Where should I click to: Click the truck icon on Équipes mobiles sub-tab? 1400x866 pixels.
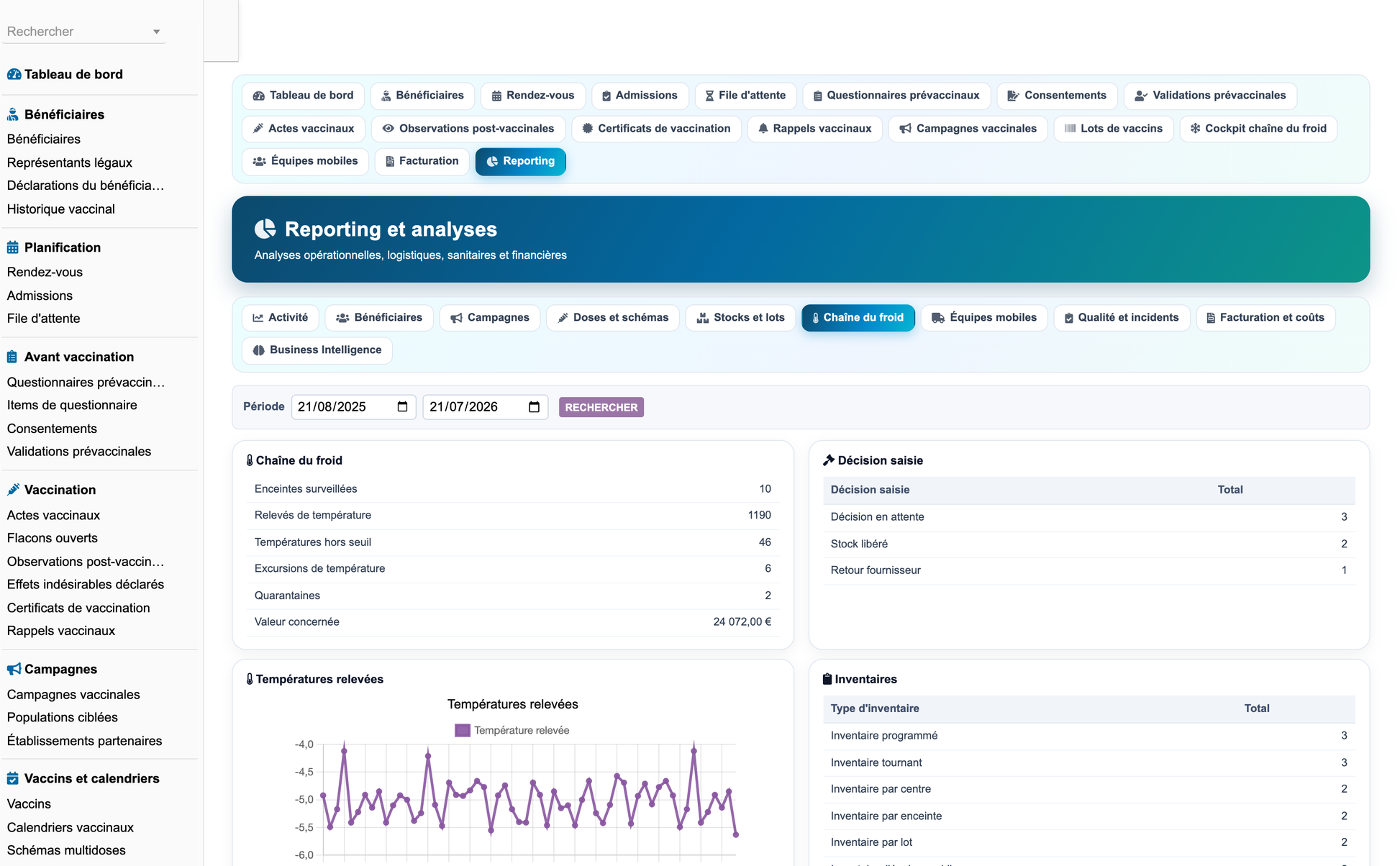pos(938,318)
